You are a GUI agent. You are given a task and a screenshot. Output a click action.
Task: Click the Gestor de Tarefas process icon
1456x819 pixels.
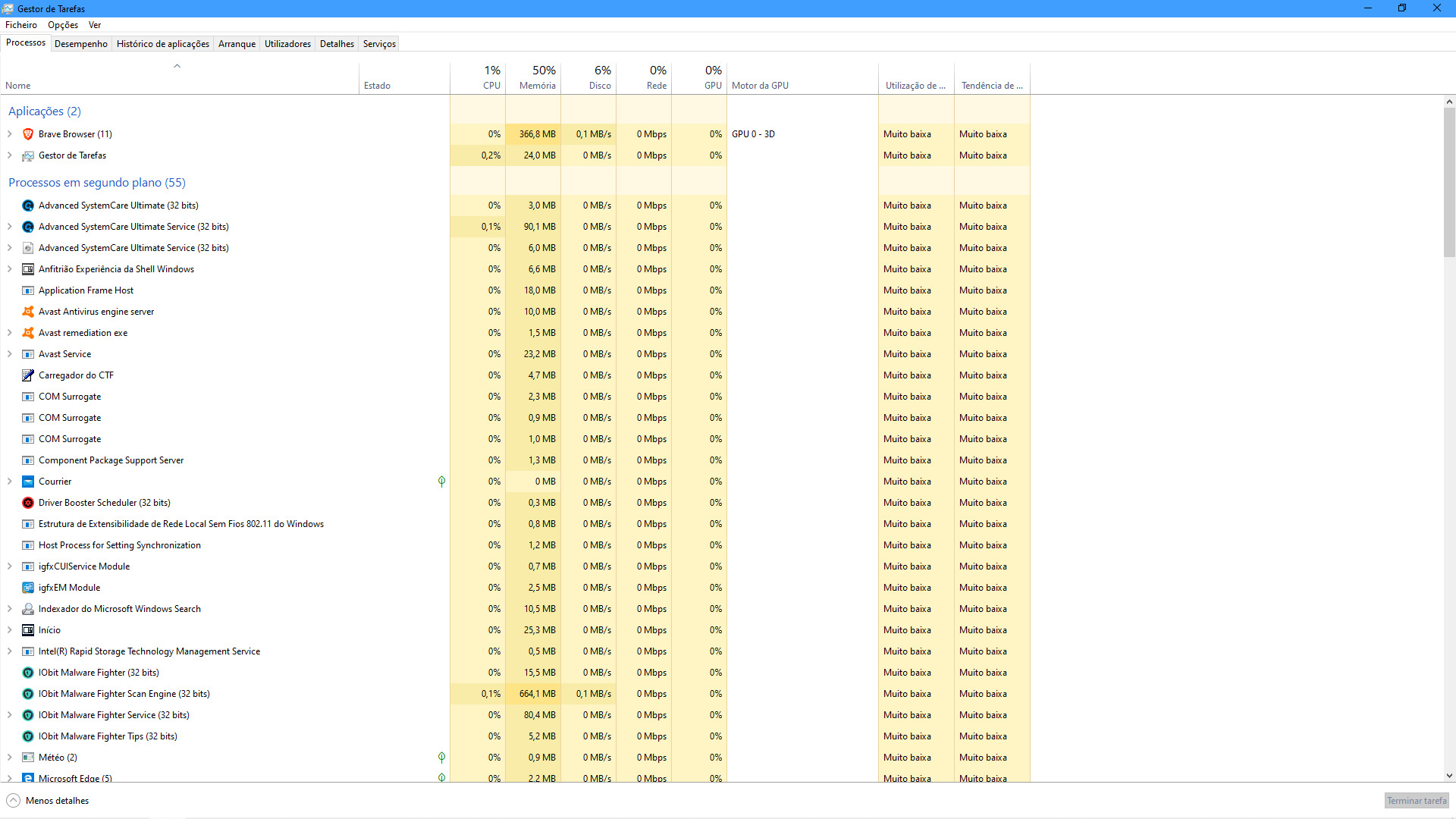tap(28, 155)
